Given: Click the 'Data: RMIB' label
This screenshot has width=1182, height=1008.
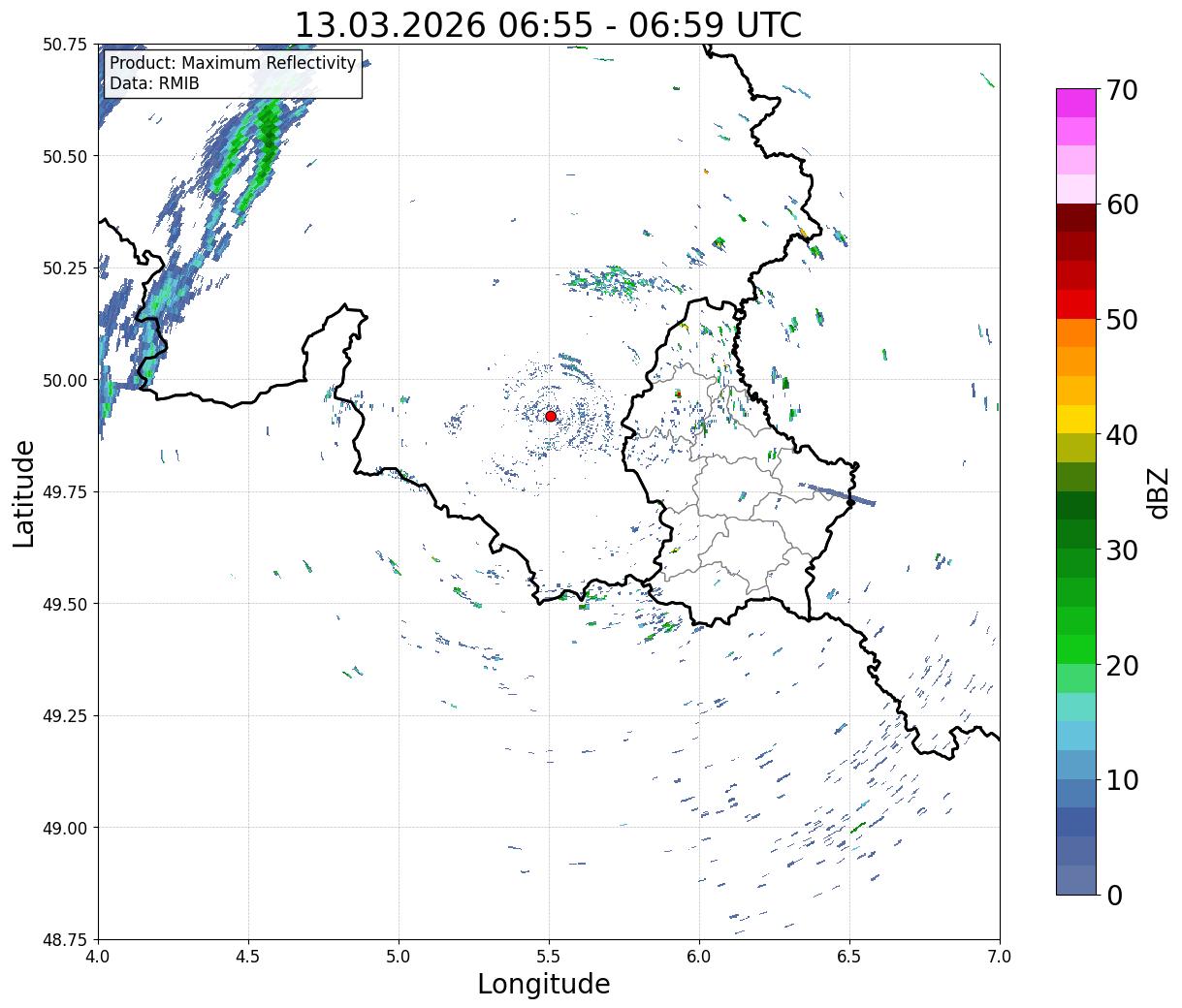Looking at the screenshot, I should coord(154,84).
